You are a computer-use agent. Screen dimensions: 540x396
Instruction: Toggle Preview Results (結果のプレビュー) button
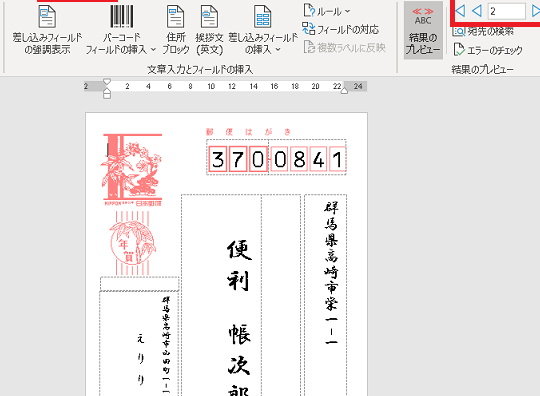(423, 30)
